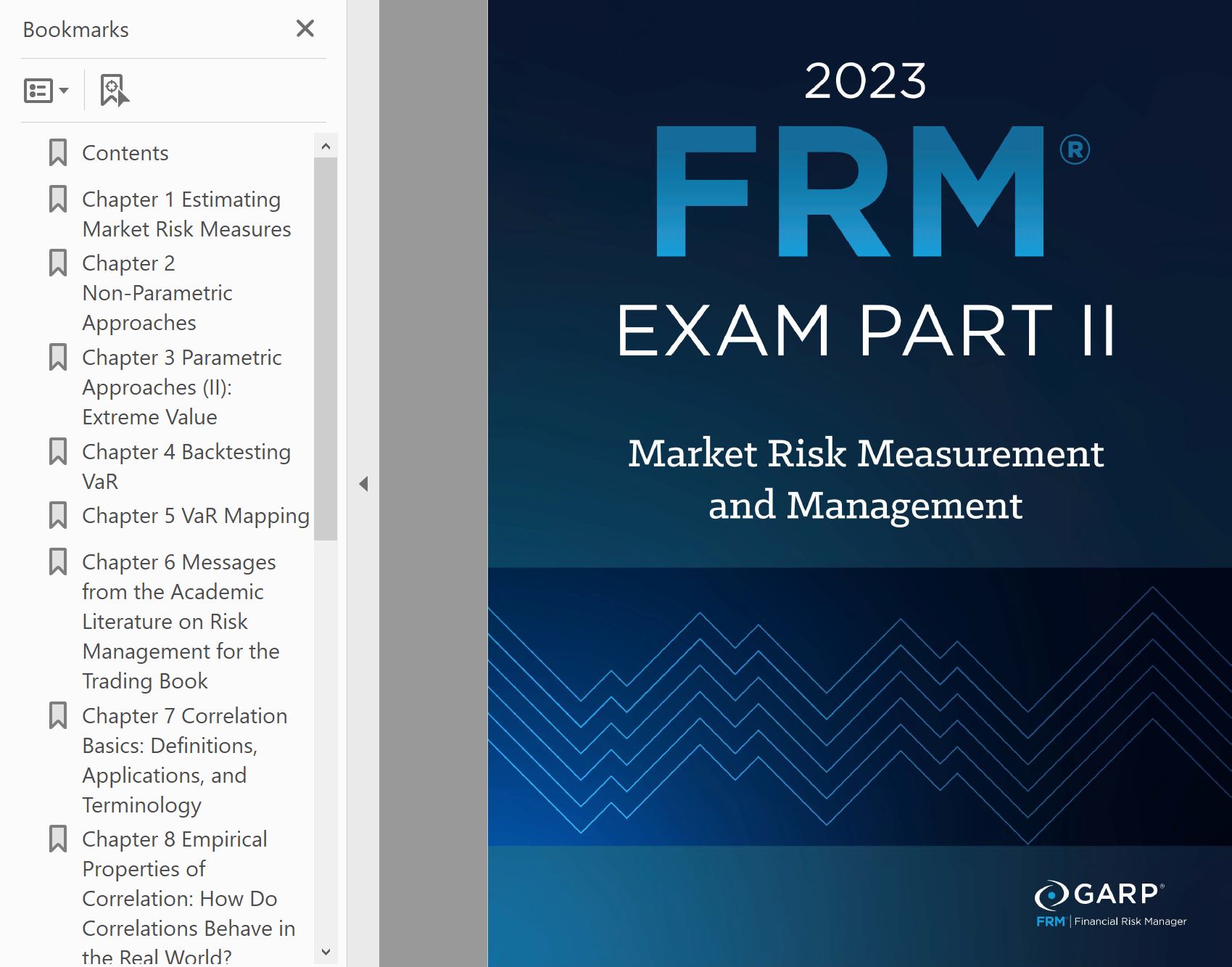Navigate to Chapter 6 Messages from Academic Literature
The height and width of the screenshot is (967, 1232).
point(180,621)
